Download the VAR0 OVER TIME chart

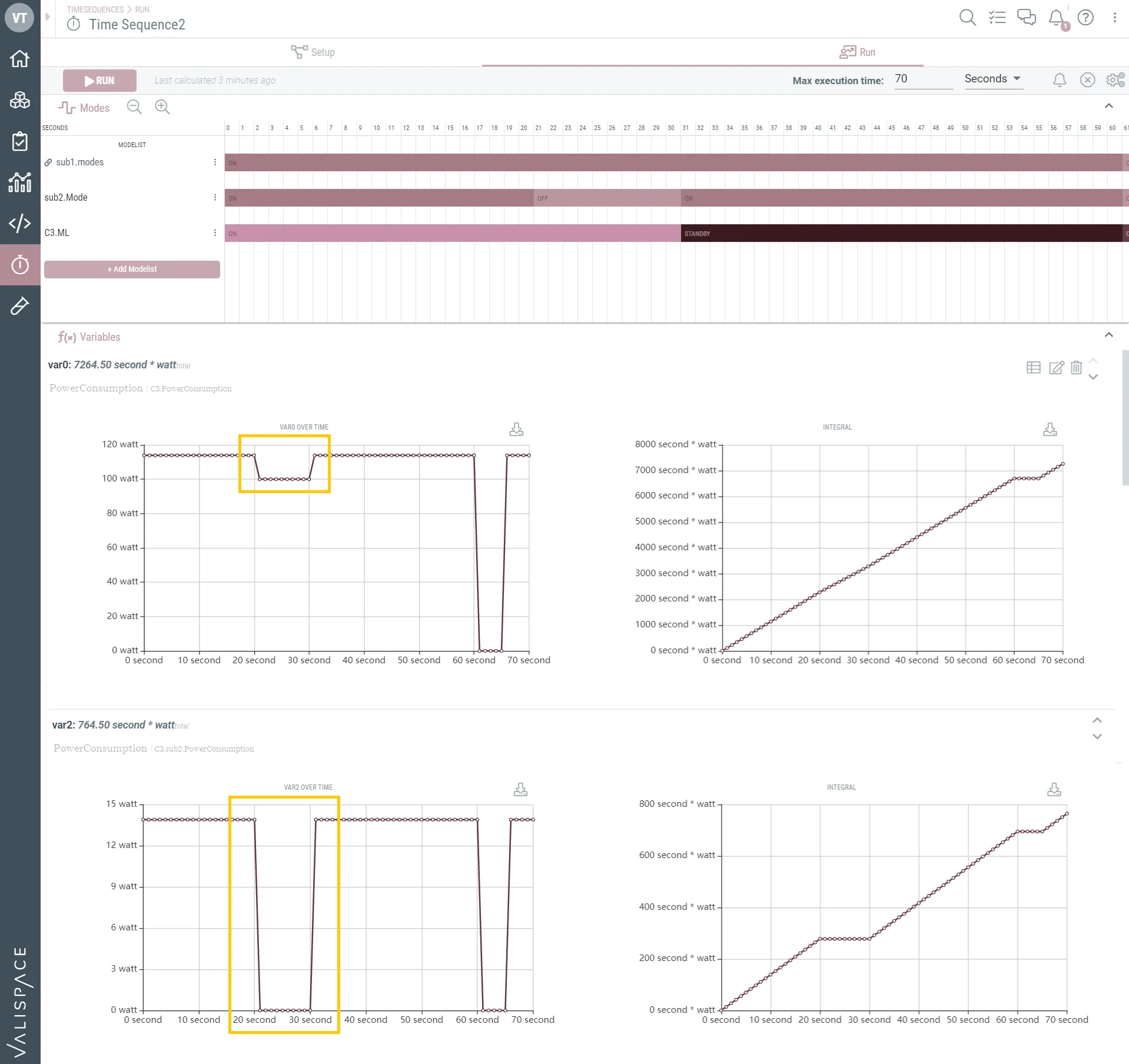[x=516, y=430]
